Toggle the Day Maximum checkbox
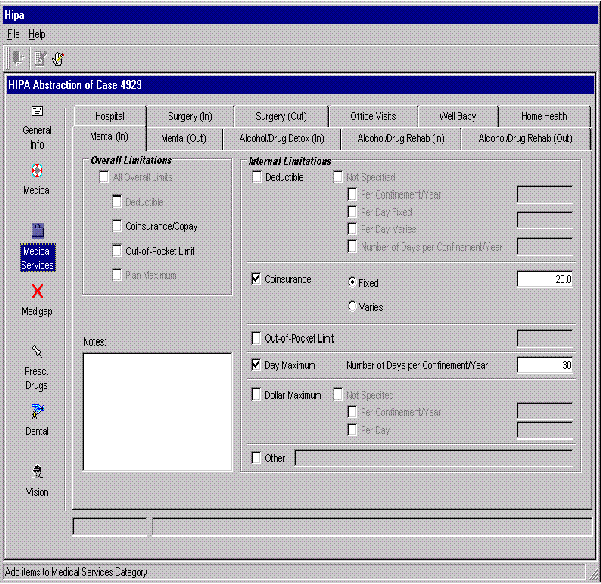 click(x=257, y=366)
